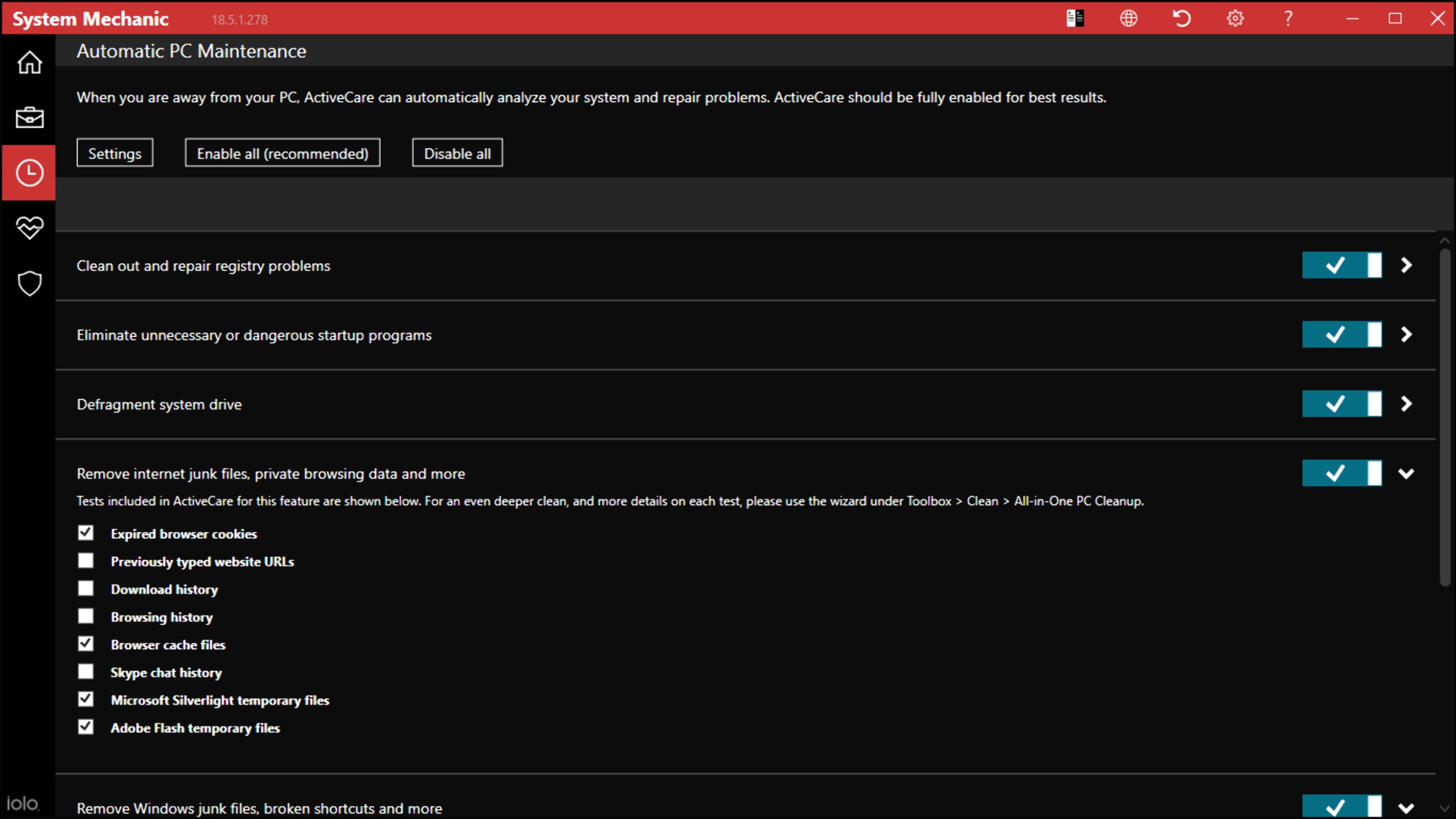Uncheck Adobe Flash temporary files checkbox

click(86, 727)
